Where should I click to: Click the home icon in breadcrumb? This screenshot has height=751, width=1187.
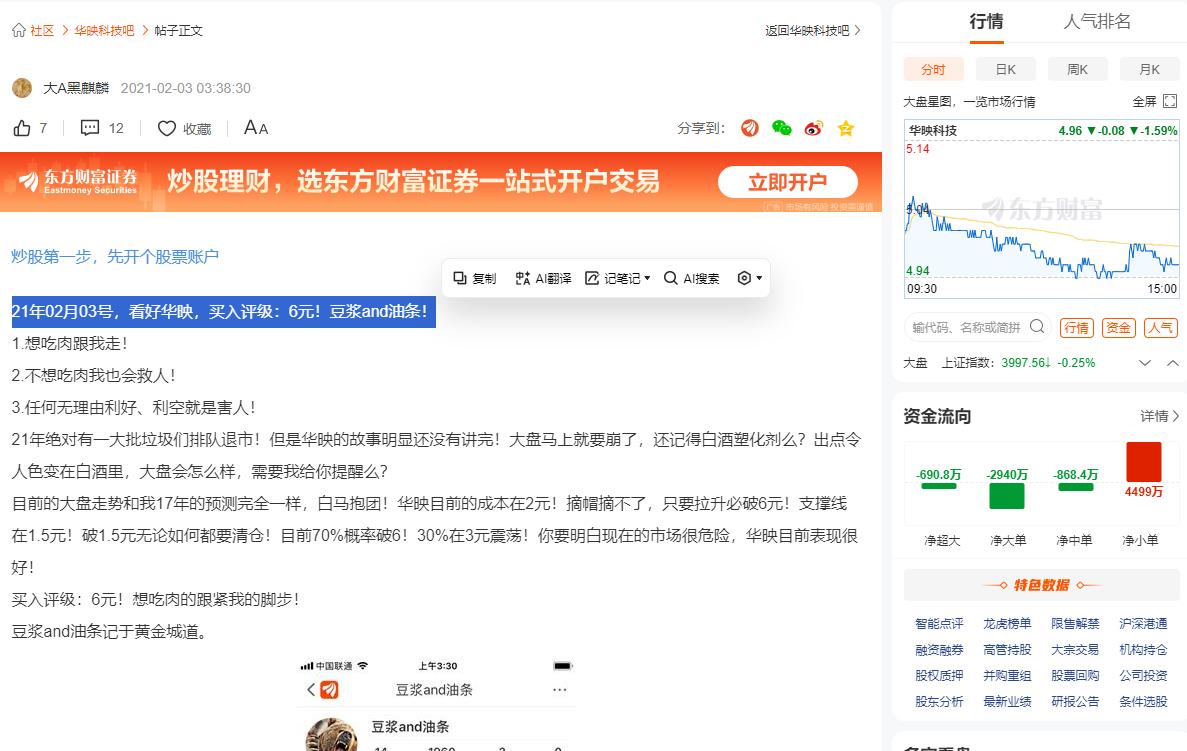tap(19, 30)
